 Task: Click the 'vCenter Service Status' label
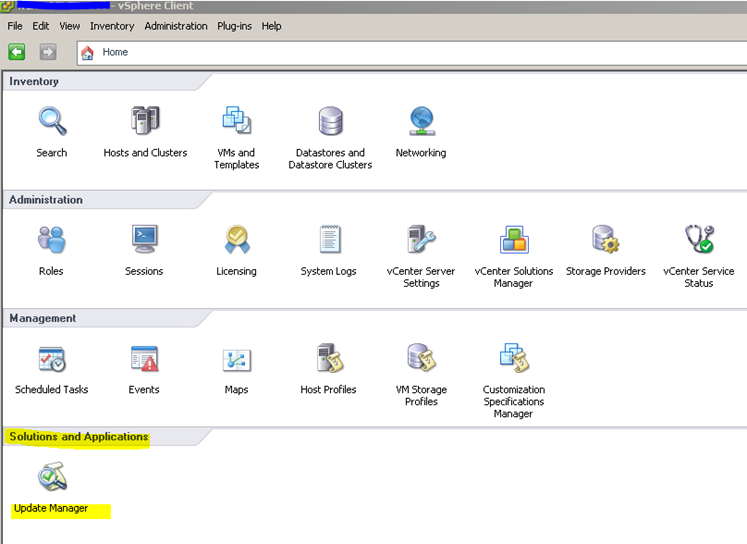point(699,277)
